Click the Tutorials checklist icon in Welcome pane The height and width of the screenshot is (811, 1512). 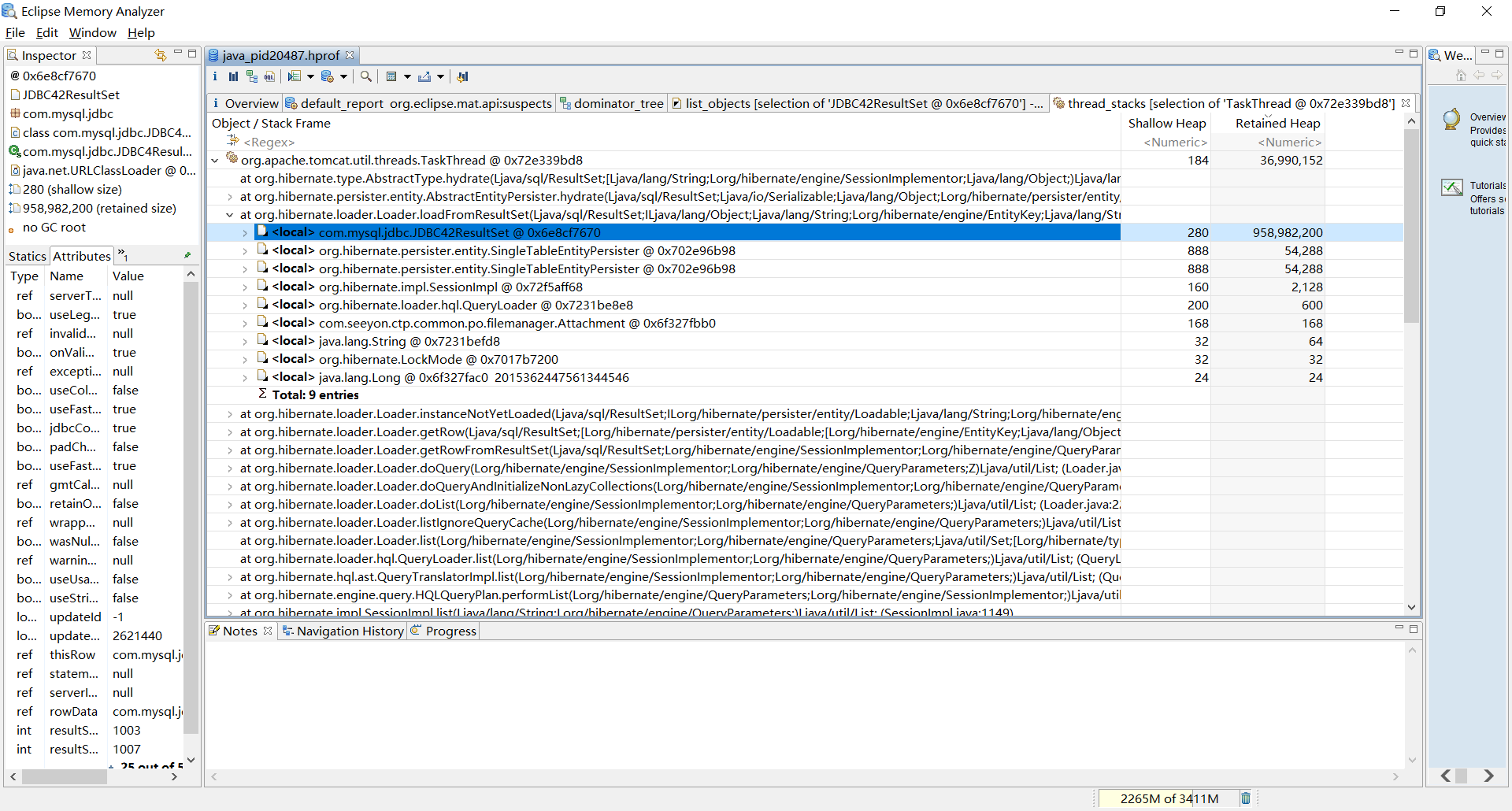1452,187
